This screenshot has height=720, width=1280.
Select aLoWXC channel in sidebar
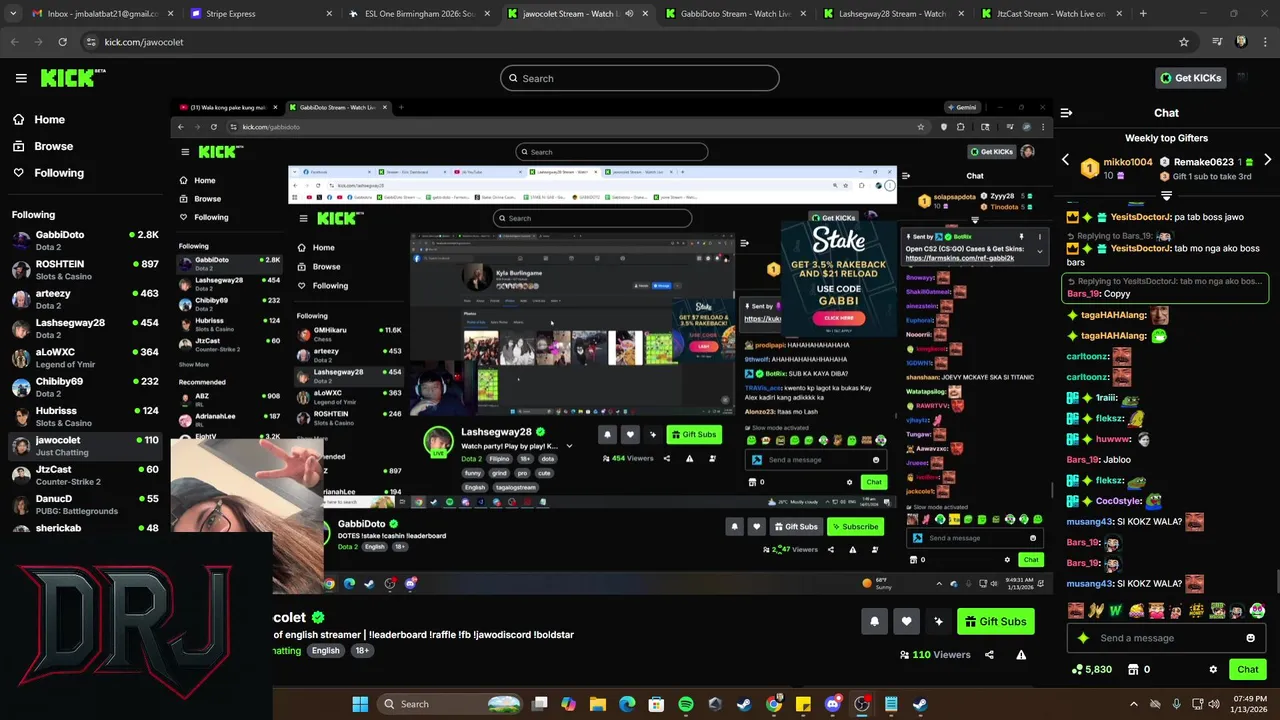coord(85,357)
